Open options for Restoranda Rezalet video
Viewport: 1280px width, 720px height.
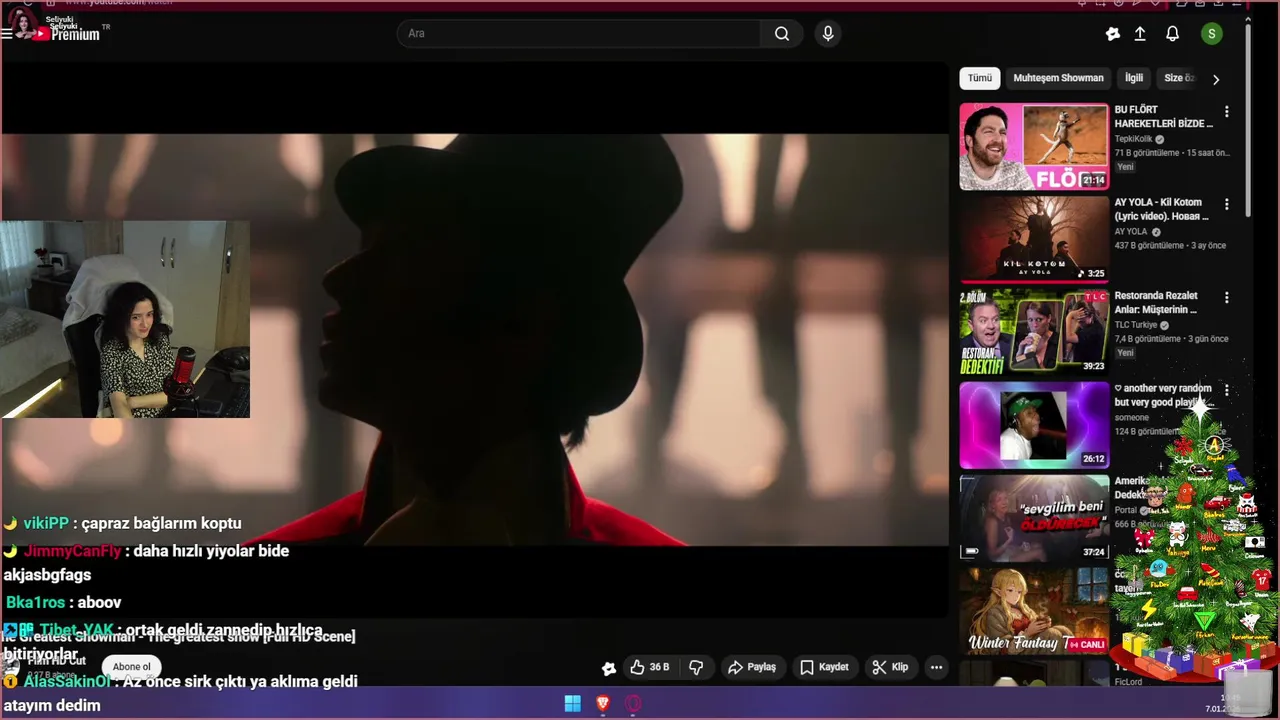pos(1227,298)
